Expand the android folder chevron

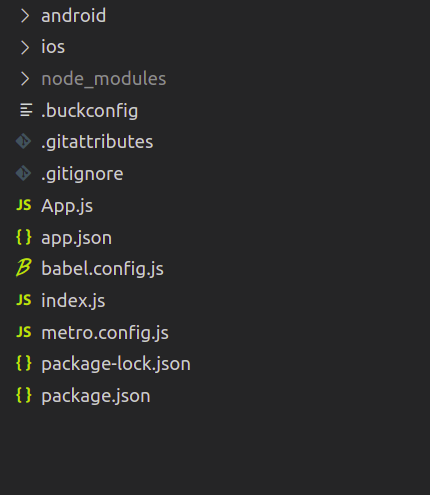coord(25,16)
